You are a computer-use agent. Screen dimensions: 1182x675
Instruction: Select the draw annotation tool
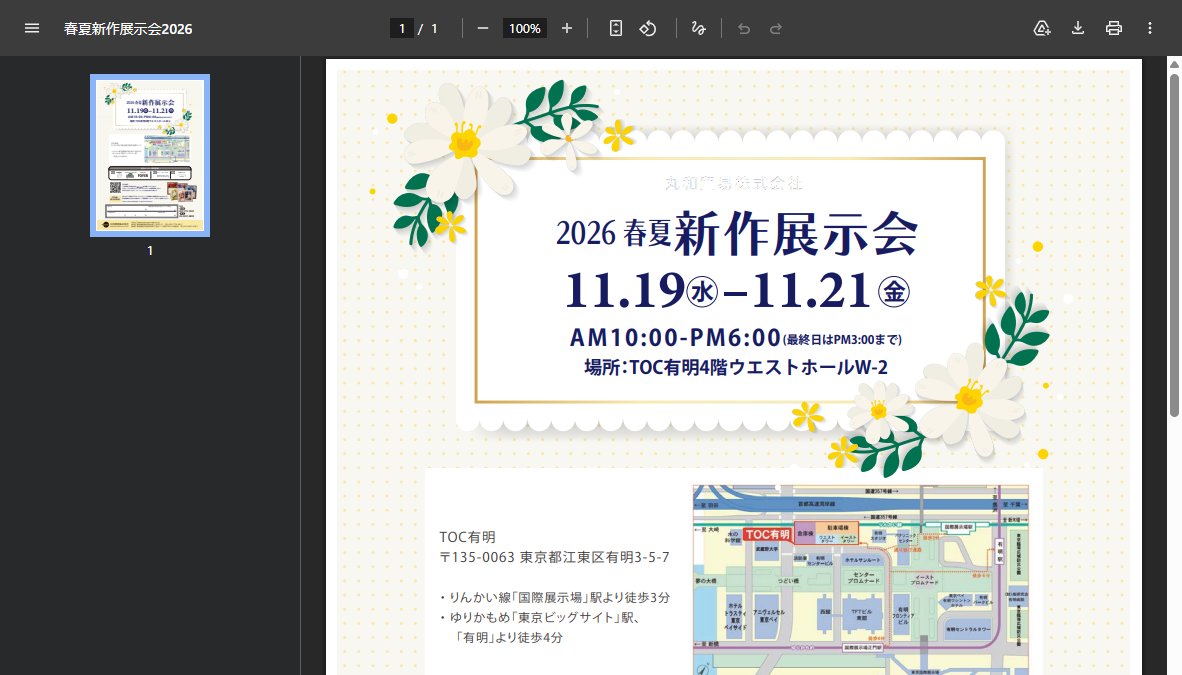[699, 29]
